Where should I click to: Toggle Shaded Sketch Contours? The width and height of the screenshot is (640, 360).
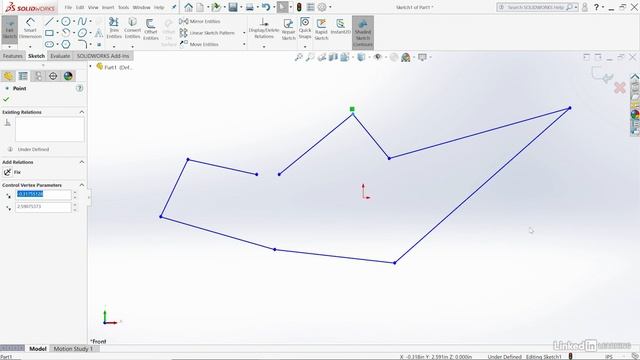(362, 33)
